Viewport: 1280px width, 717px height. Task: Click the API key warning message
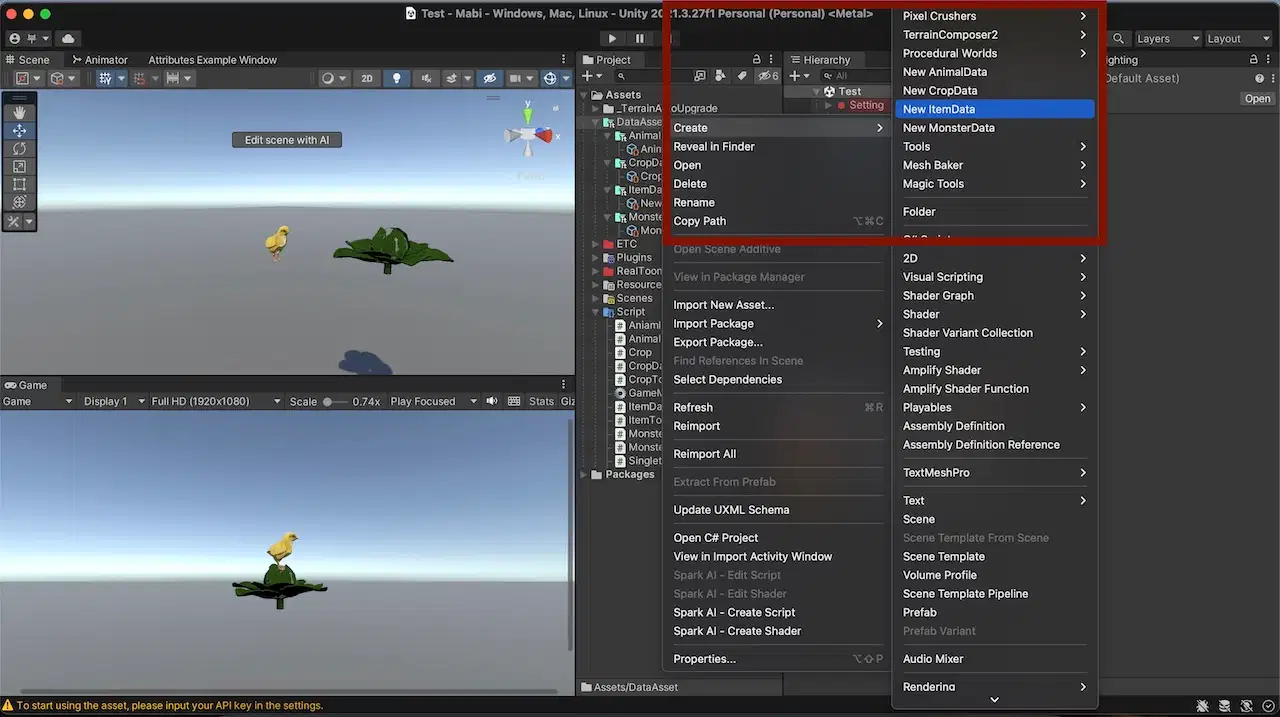[170, 705]
